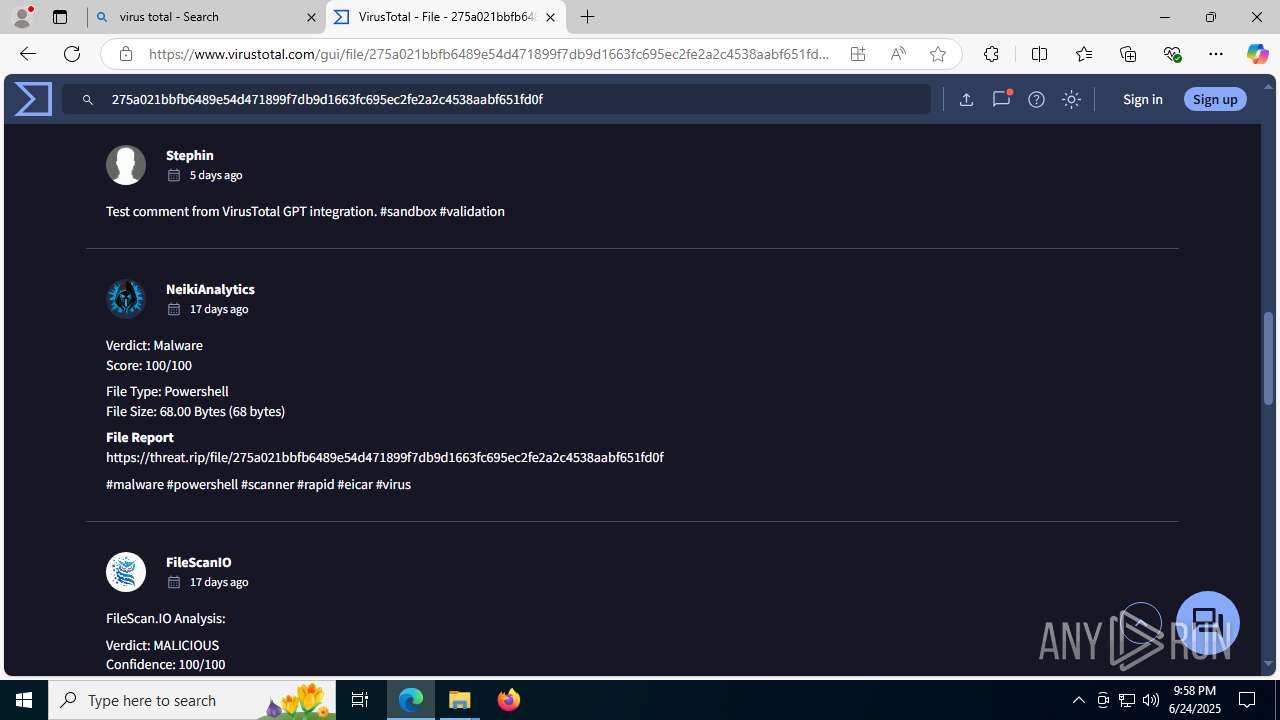The height and width of the screenshot is (720, 1280).
Task: Click 'File Type: Powershell' text
Action: pyautogui.click(x=167, y=391)
